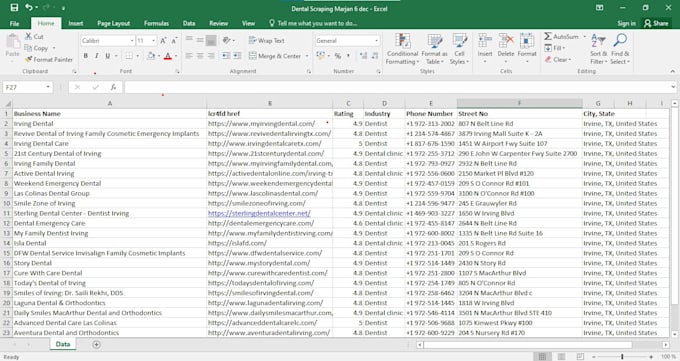This screenshot has height=361, width=680.
Task: Click the Insert Function fx icon
Action: (x=113, y=87)
